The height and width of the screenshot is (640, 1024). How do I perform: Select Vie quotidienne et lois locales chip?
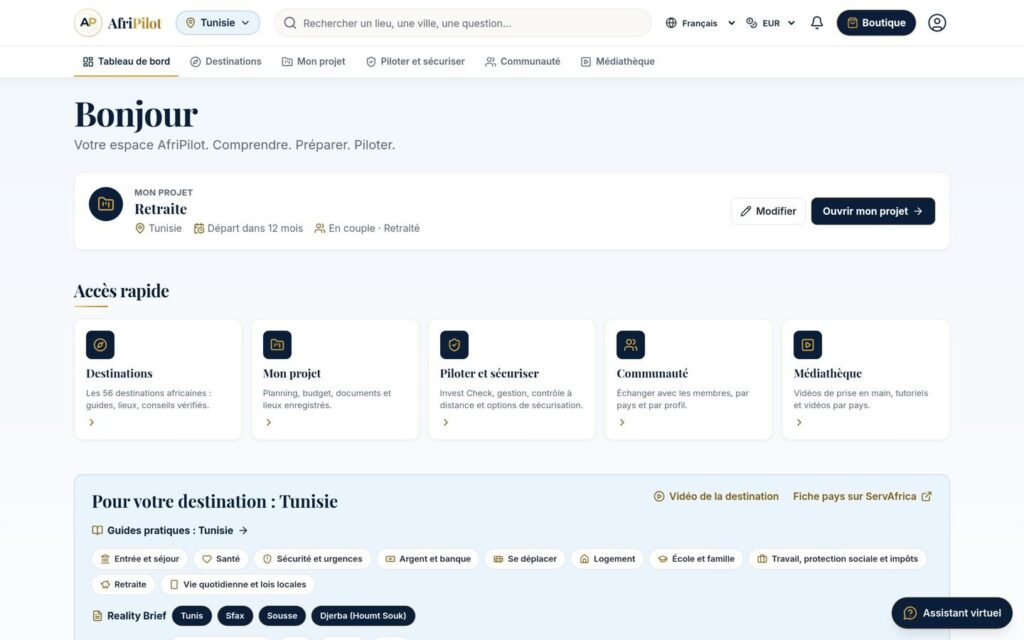(x=238, y=584)
